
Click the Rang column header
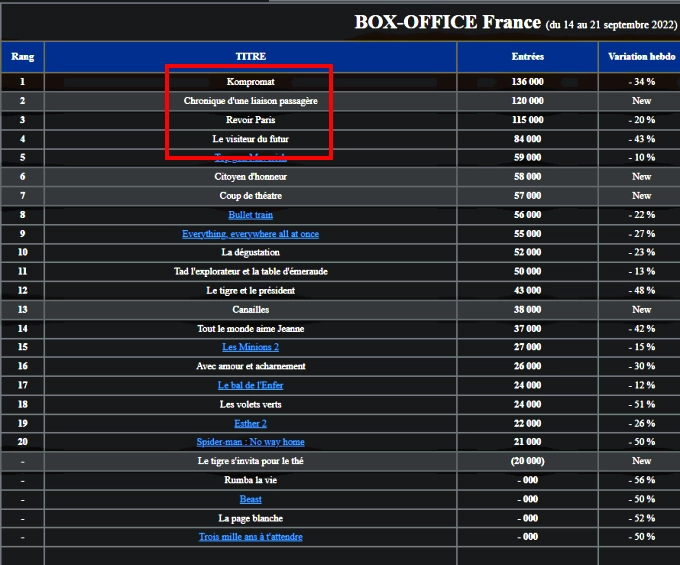click(x=22, y=57)
